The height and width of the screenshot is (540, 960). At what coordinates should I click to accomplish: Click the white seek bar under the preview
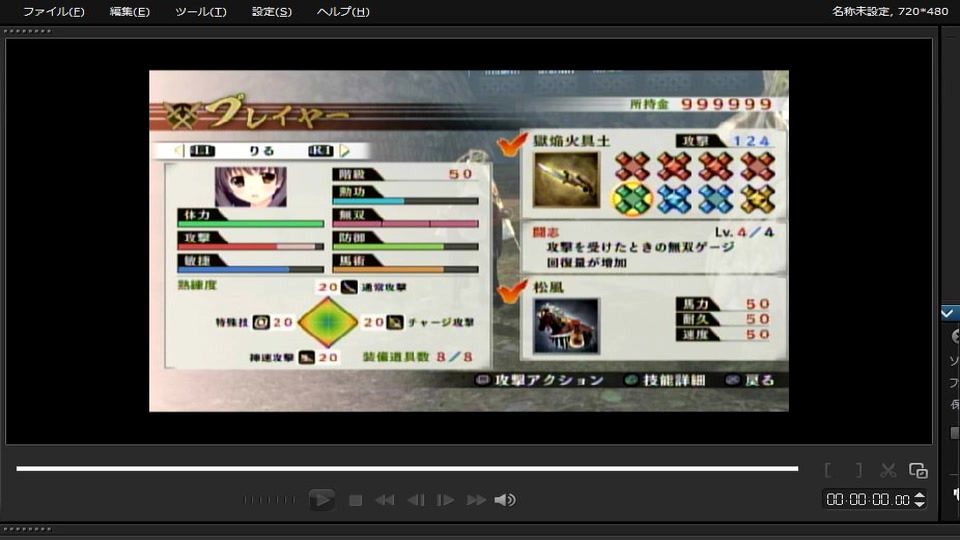pyautogui.click(x=407, y=468)
